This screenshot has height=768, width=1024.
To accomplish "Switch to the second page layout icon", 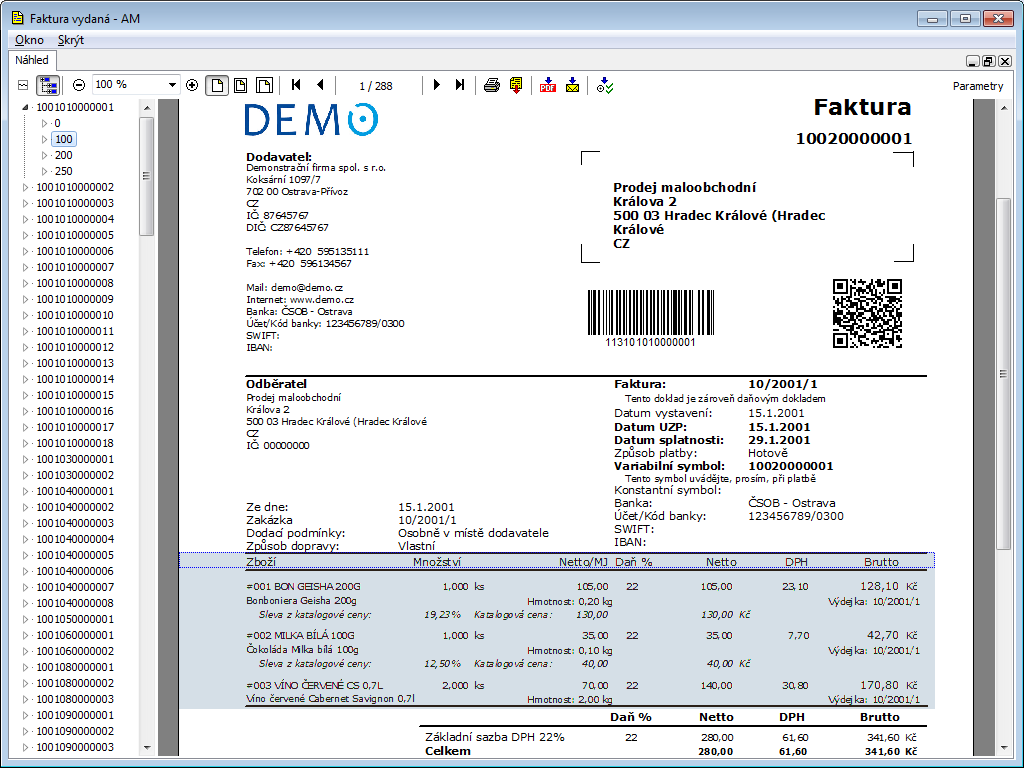I will 240,86.
